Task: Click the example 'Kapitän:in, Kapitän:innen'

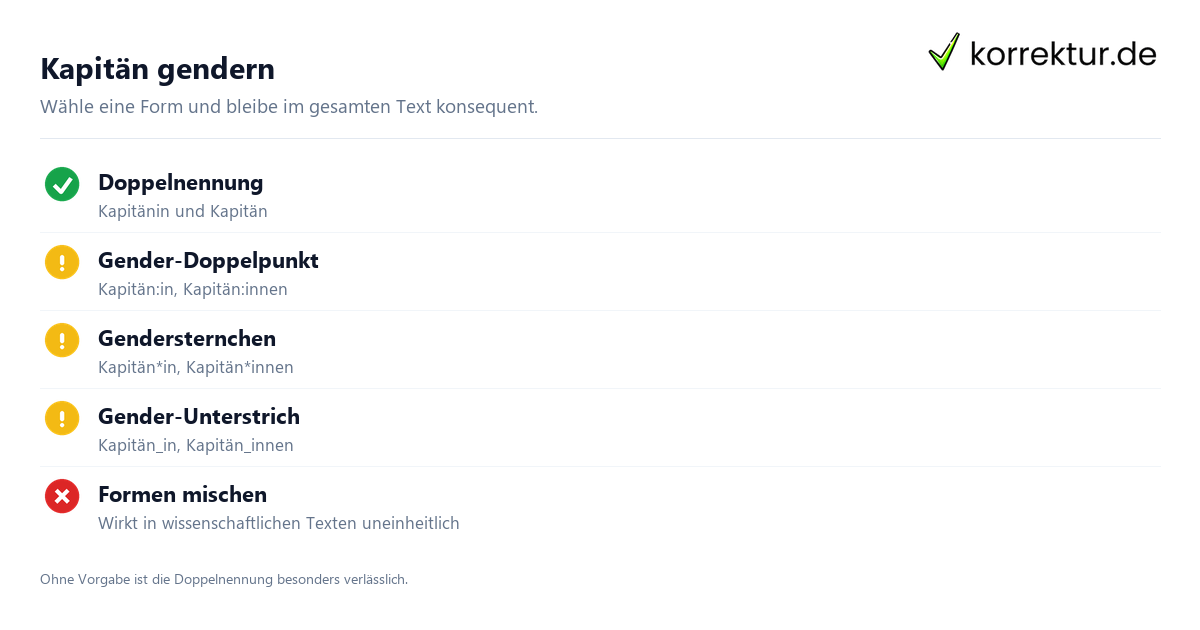Action: tap(193, 290)
